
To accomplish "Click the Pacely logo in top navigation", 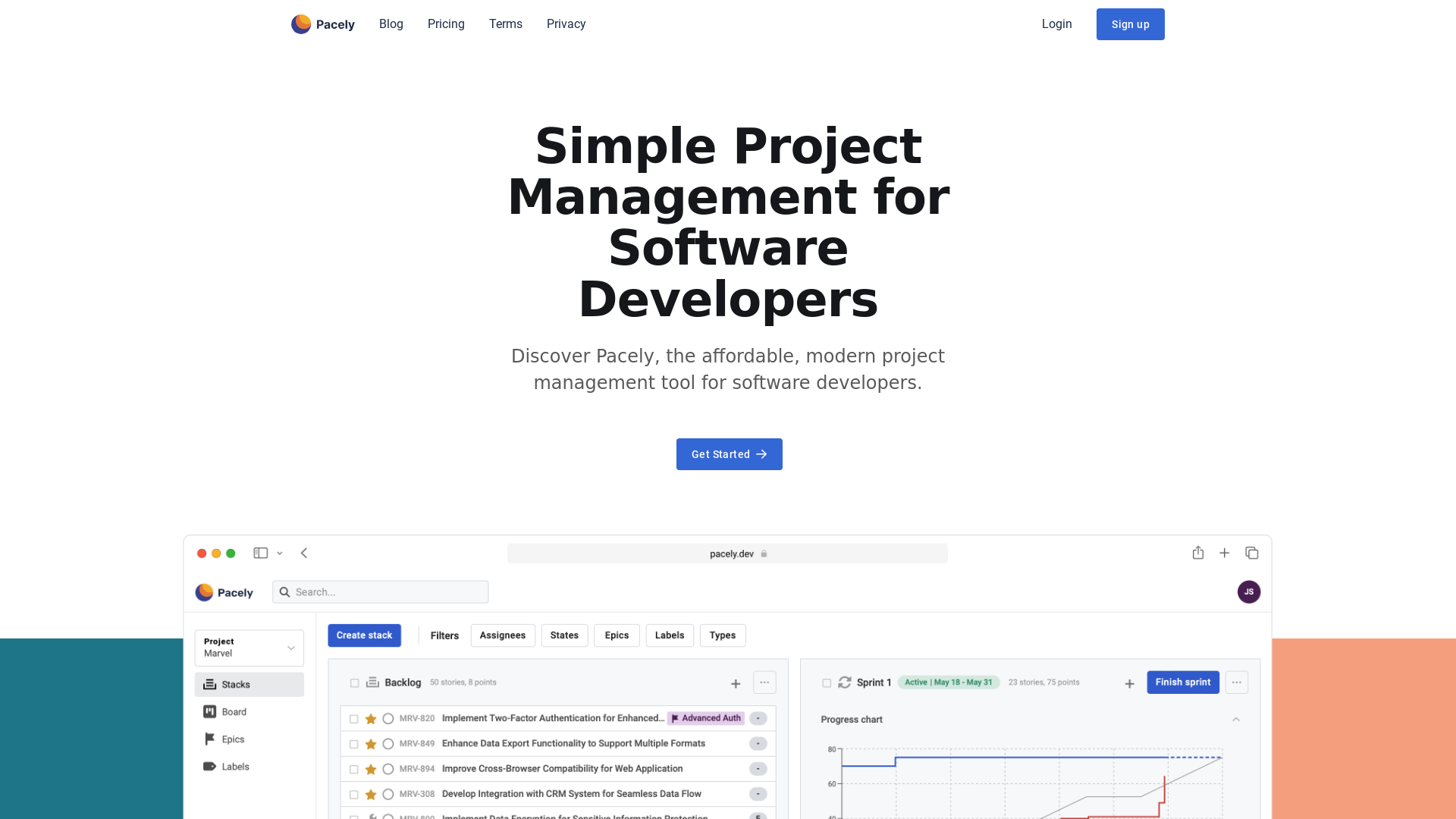I will click(323, 24).
